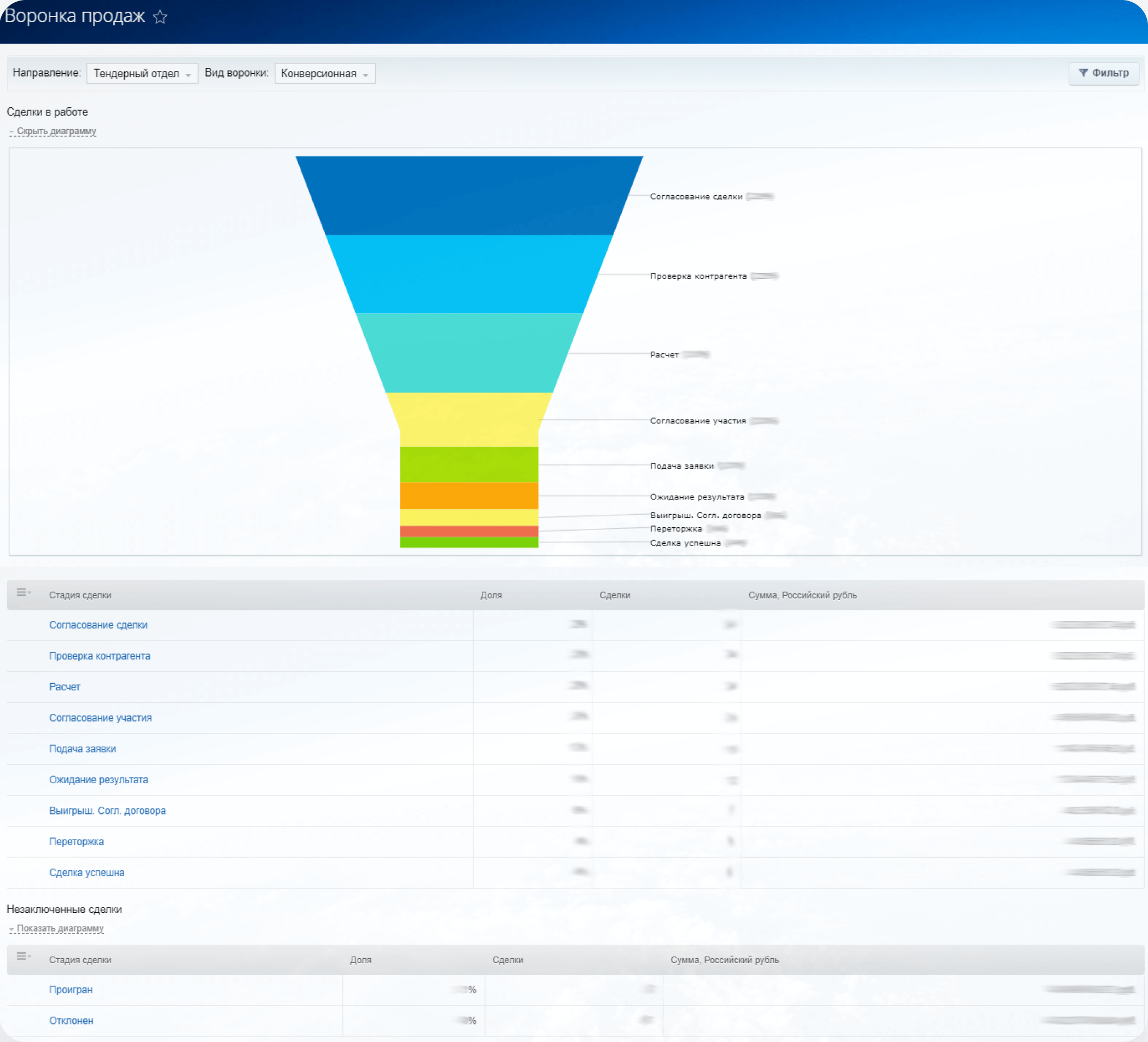Open the Фильтр button
Screen dimensions: 1148x1042
(1103, 73)
